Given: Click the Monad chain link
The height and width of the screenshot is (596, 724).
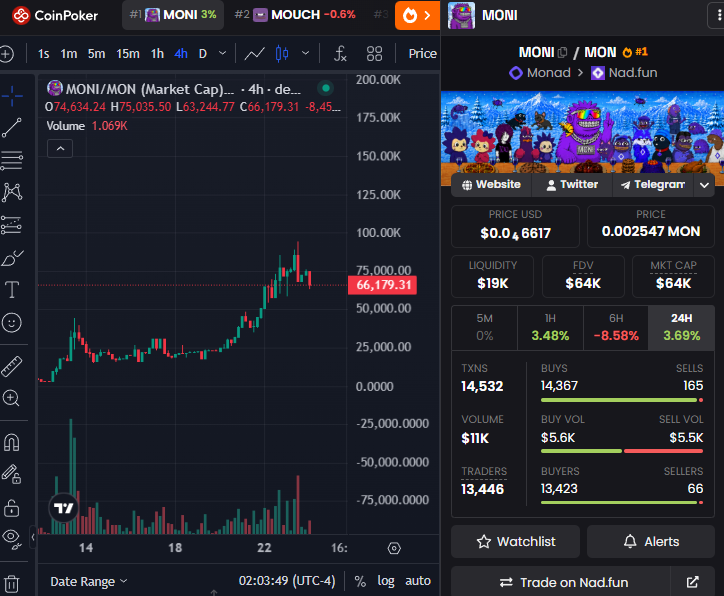Looking at the screenshot, I should tap(540, 73).
